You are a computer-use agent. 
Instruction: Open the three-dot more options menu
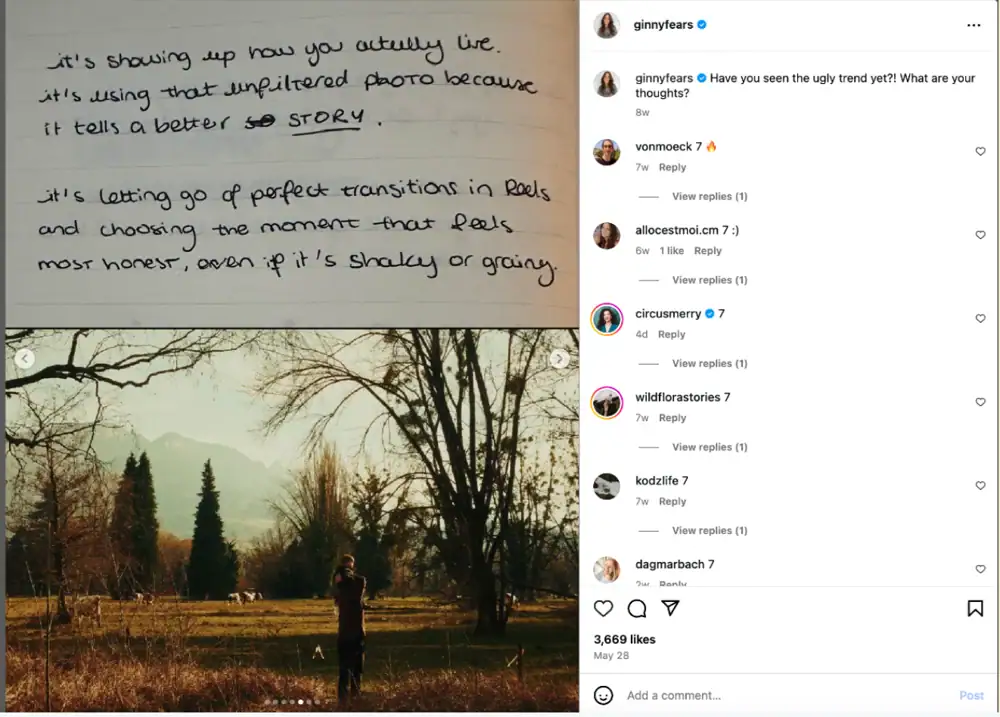[973, 25]
